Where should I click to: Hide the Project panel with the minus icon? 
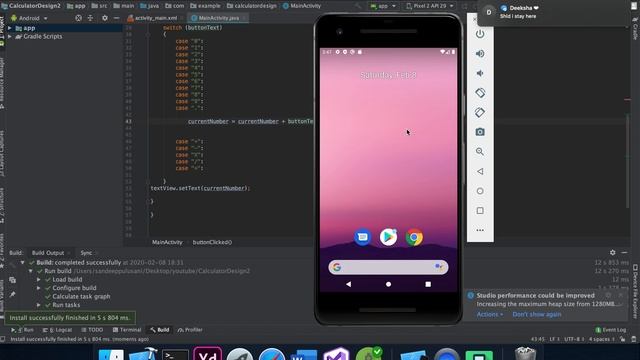[116, 18]
